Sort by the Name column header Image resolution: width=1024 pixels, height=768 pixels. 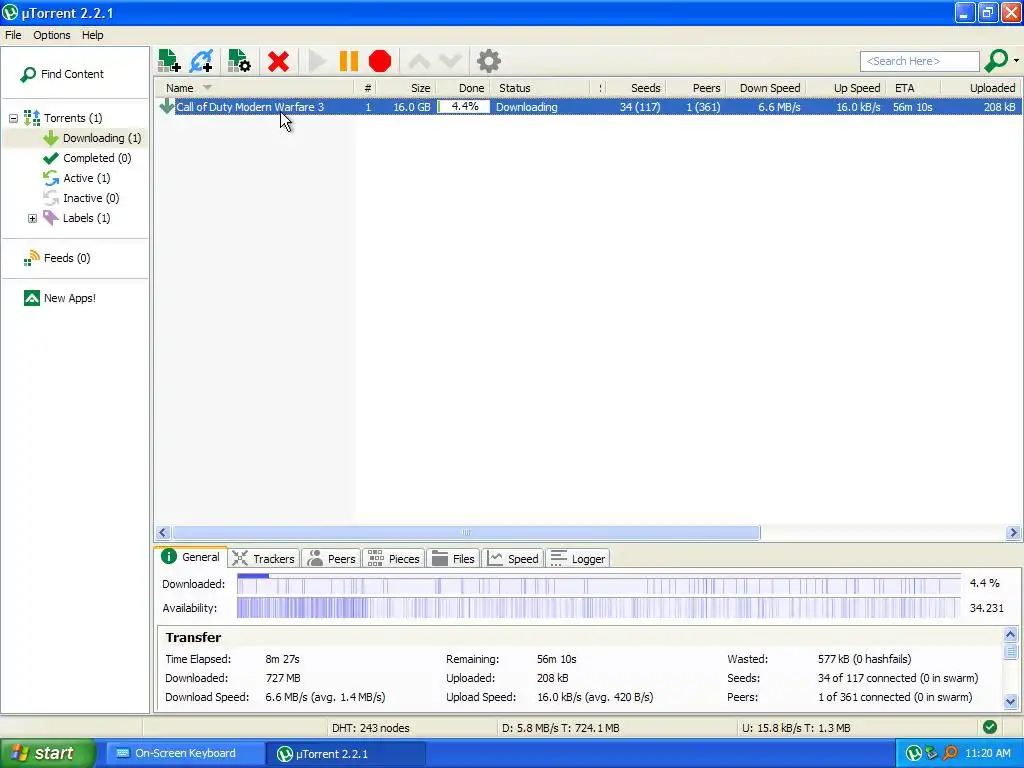[254, 88]
